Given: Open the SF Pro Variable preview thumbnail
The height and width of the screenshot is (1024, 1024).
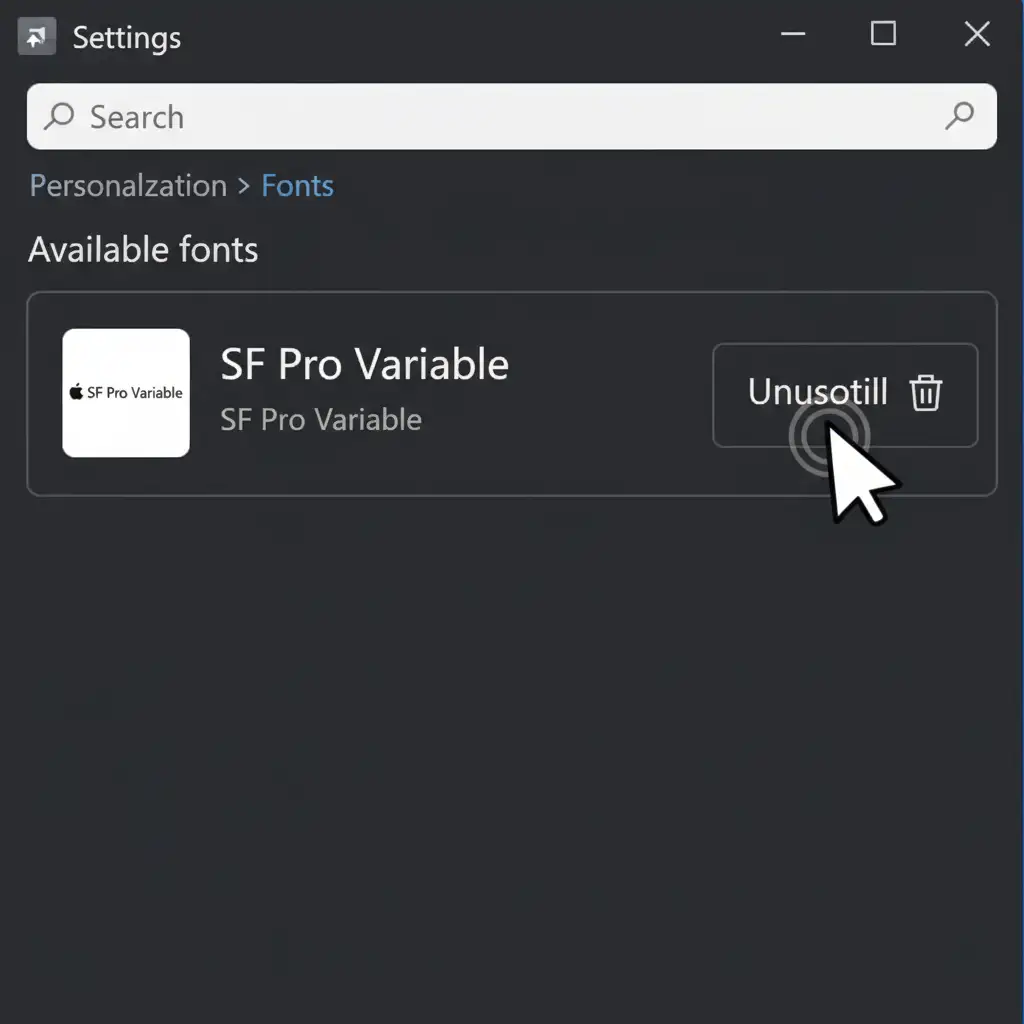Looking at the screenshot, I should 126,392.
